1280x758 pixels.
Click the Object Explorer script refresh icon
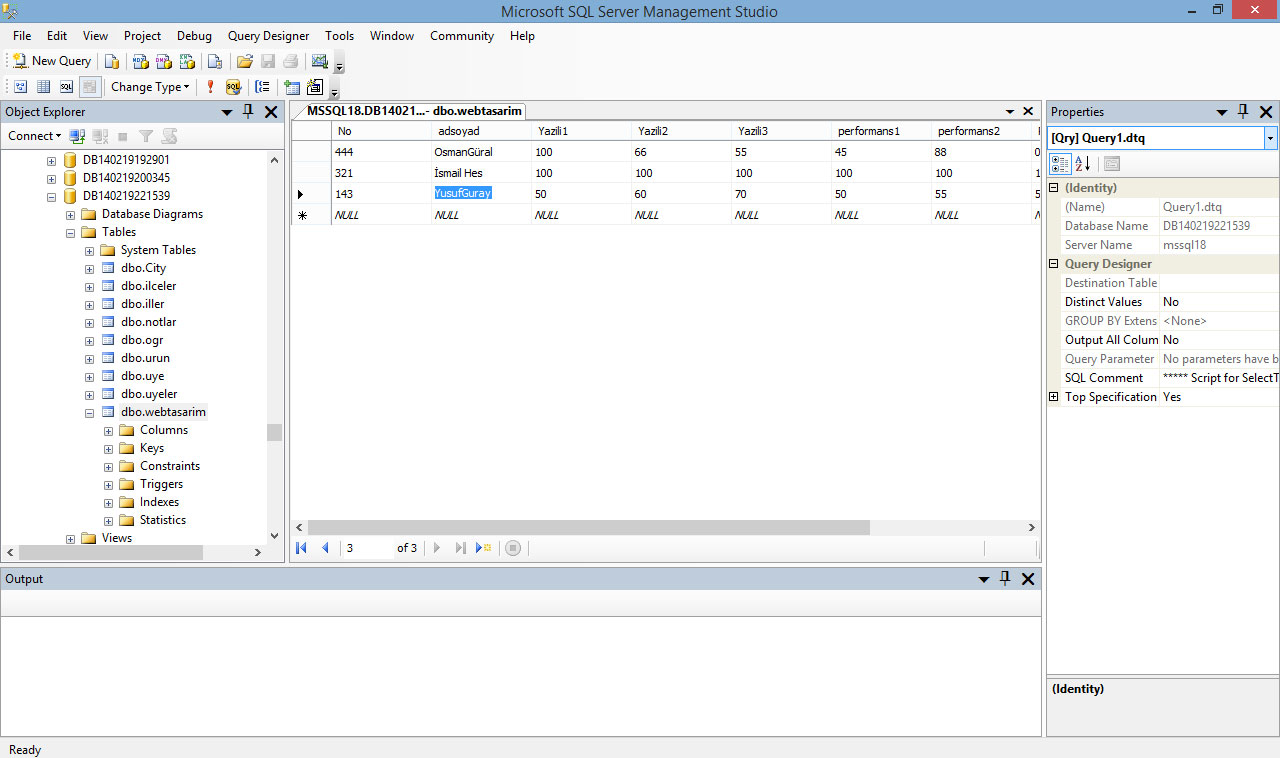169,136
